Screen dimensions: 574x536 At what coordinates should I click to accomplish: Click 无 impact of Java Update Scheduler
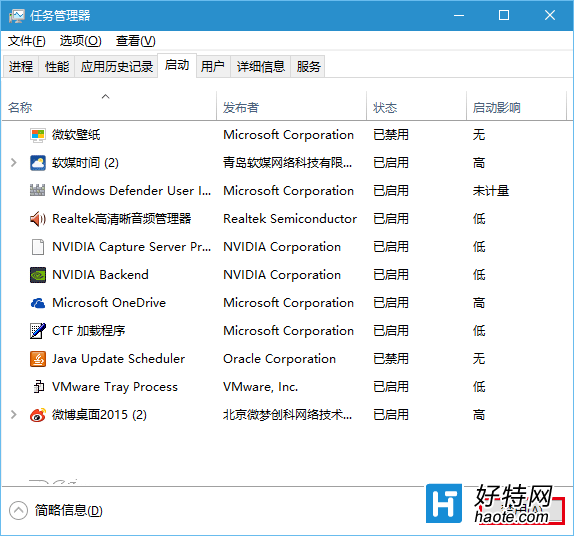pyautogui.click(x=479, y=359)
